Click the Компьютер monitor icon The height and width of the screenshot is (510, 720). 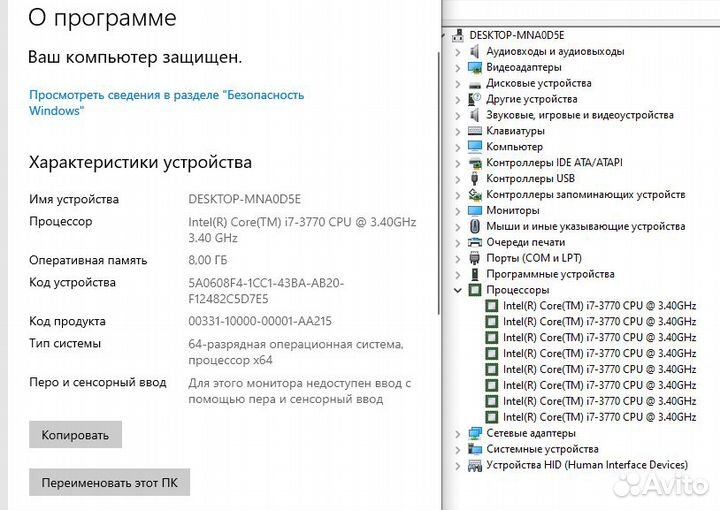475,147
